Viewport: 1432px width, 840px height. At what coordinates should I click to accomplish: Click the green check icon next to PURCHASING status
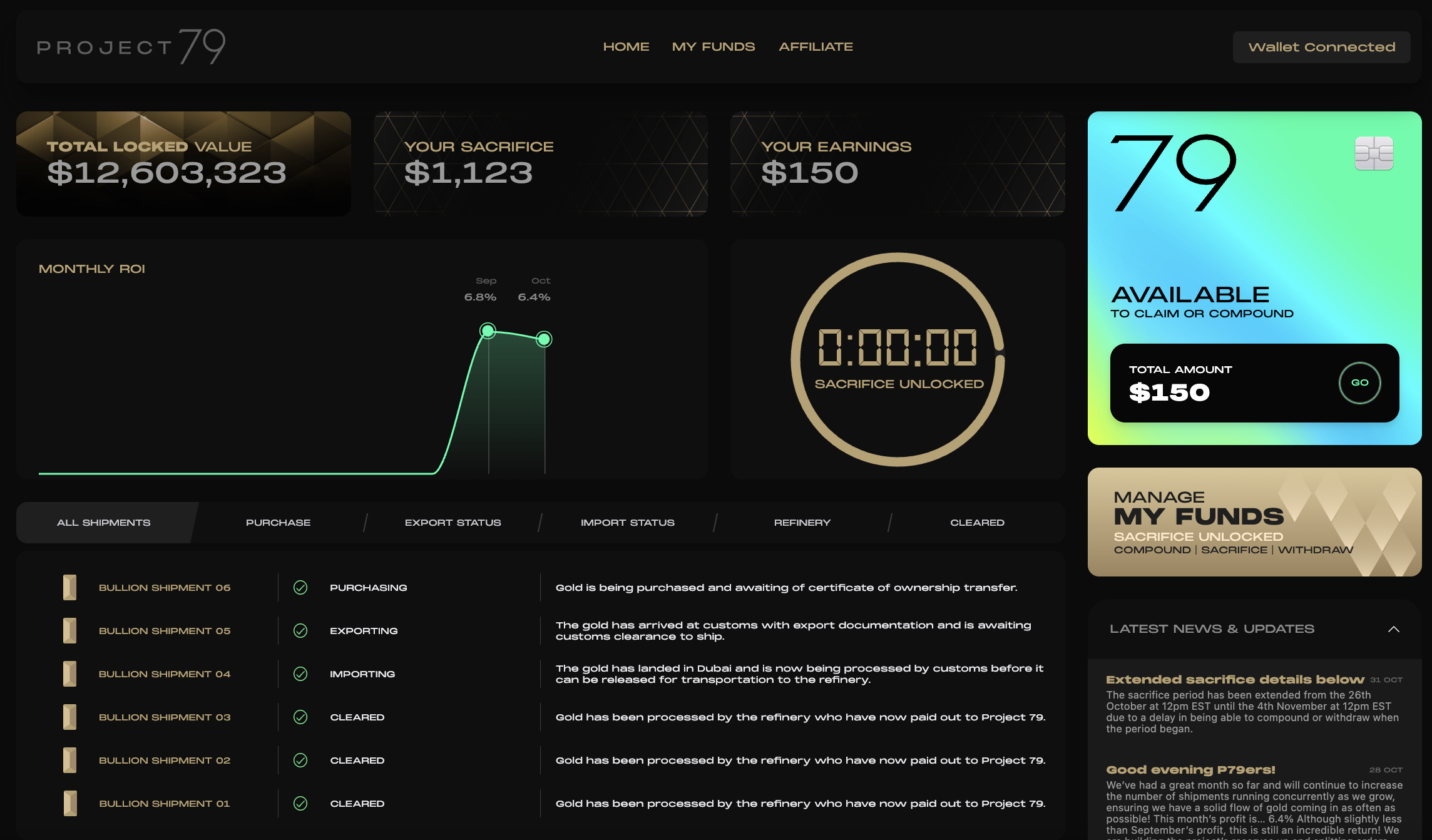tap(301, 587)
